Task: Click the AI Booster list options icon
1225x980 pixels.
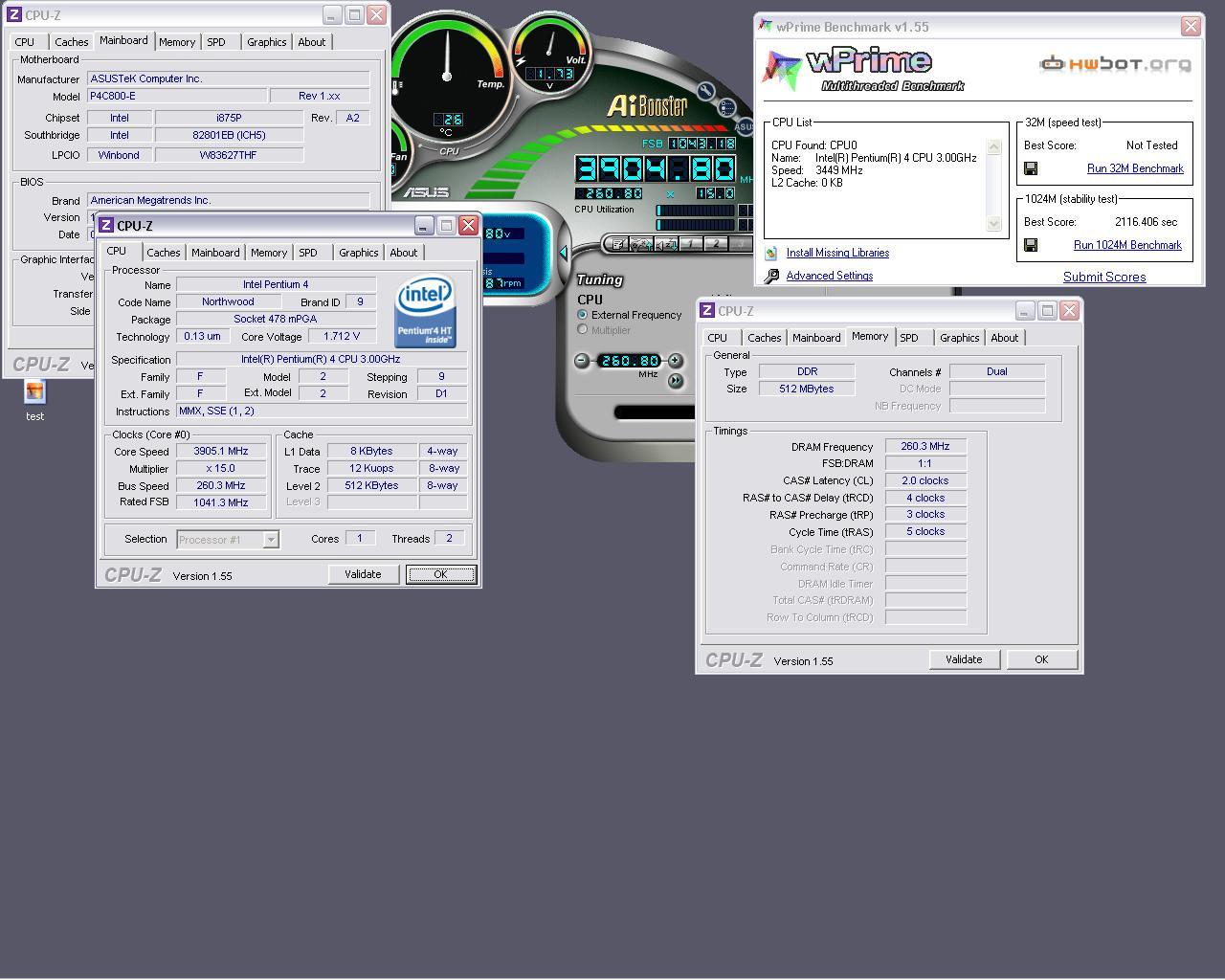Action: point(726,107)
